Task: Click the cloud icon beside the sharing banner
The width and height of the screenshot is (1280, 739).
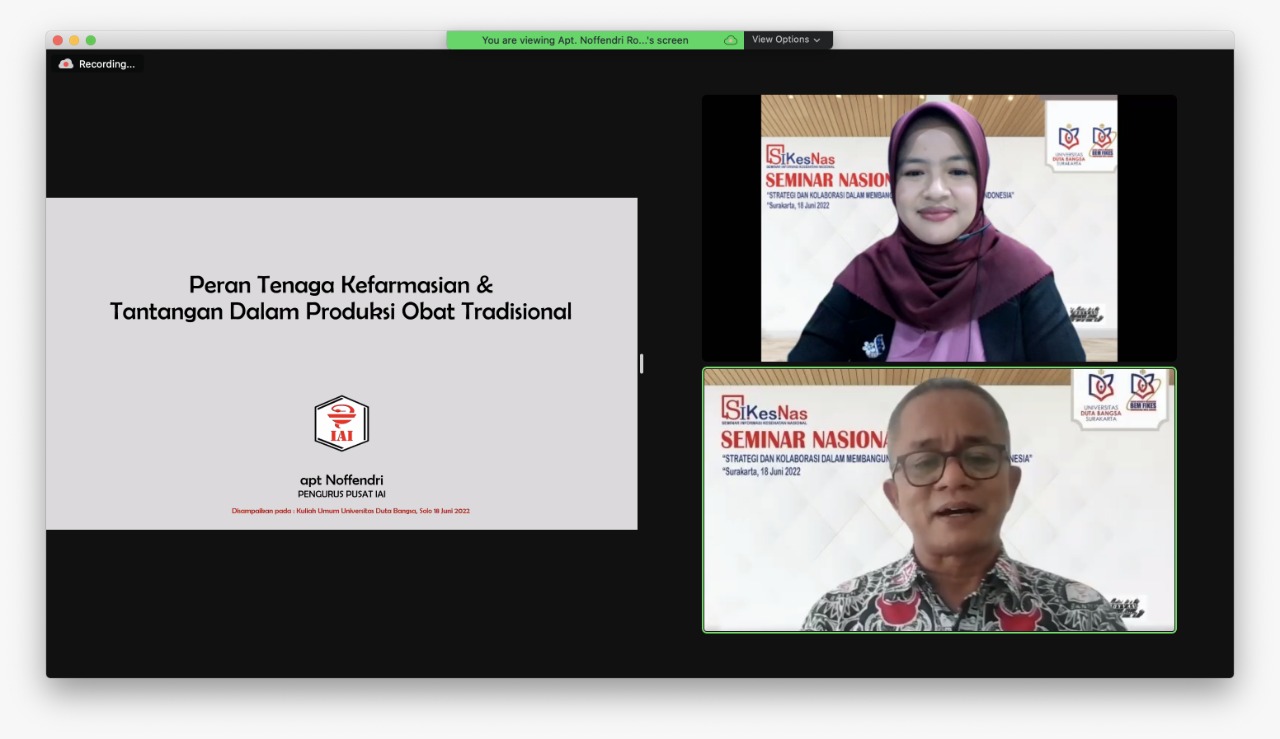Action: pyautogui.click(x=731, y=40)
